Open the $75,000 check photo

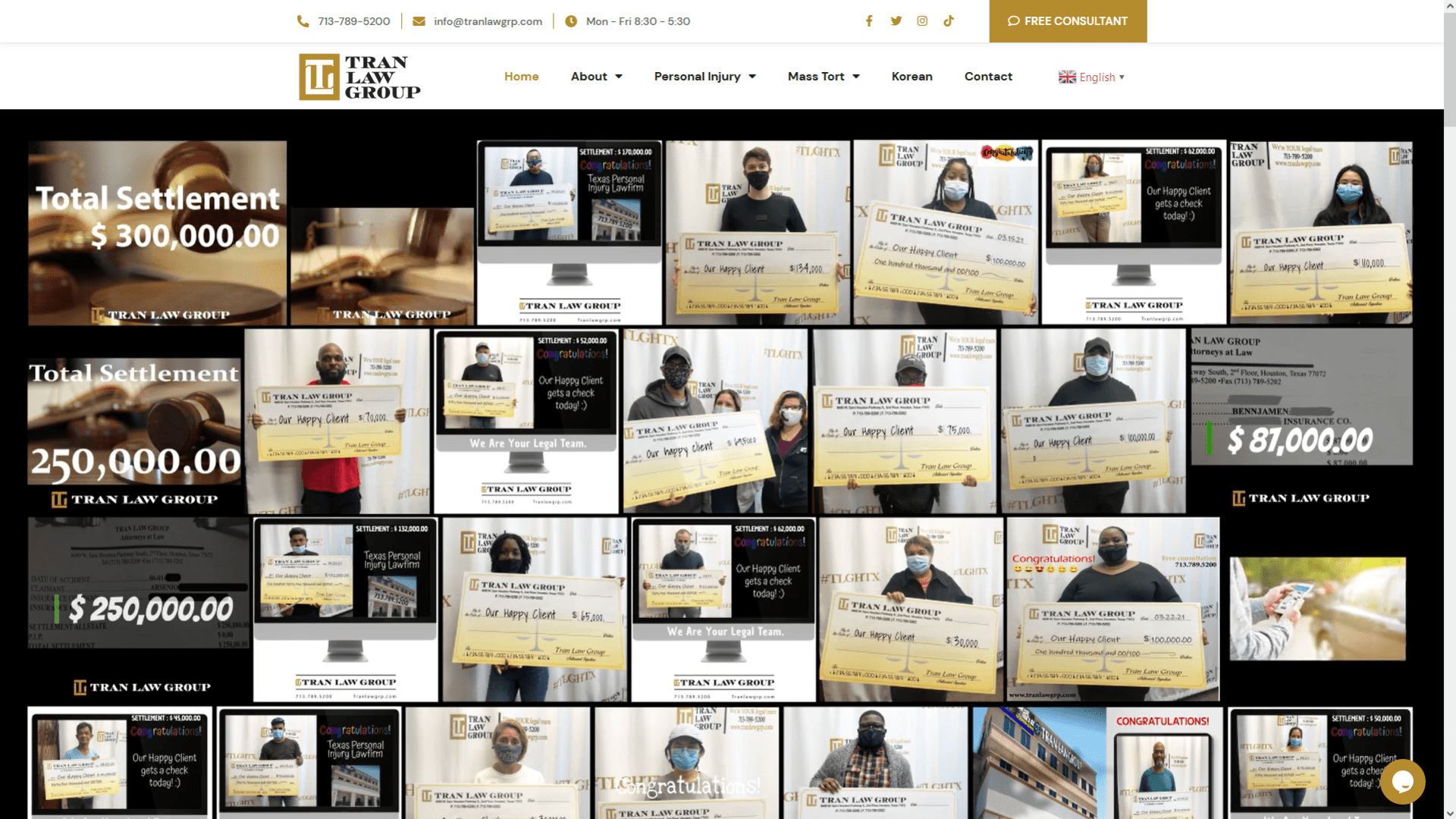coord(905,421)
